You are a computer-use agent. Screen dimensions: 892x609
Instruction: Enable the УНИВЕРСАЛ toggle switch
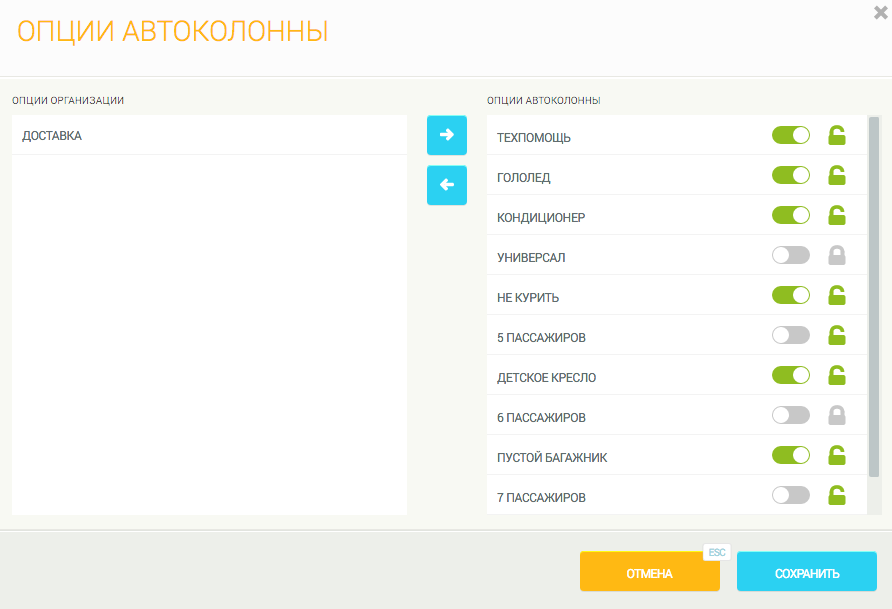coord(790,255)
